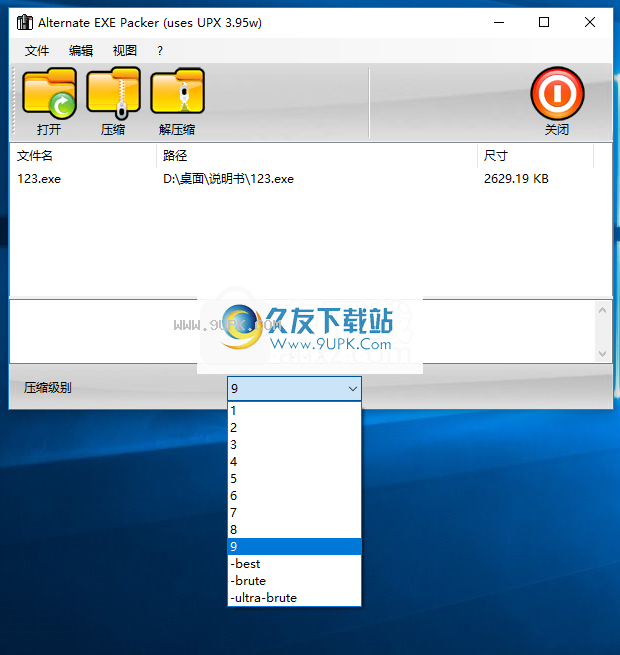Select compression level 6 in the list
Screen dimensions: 620x655
coord(295,496)
